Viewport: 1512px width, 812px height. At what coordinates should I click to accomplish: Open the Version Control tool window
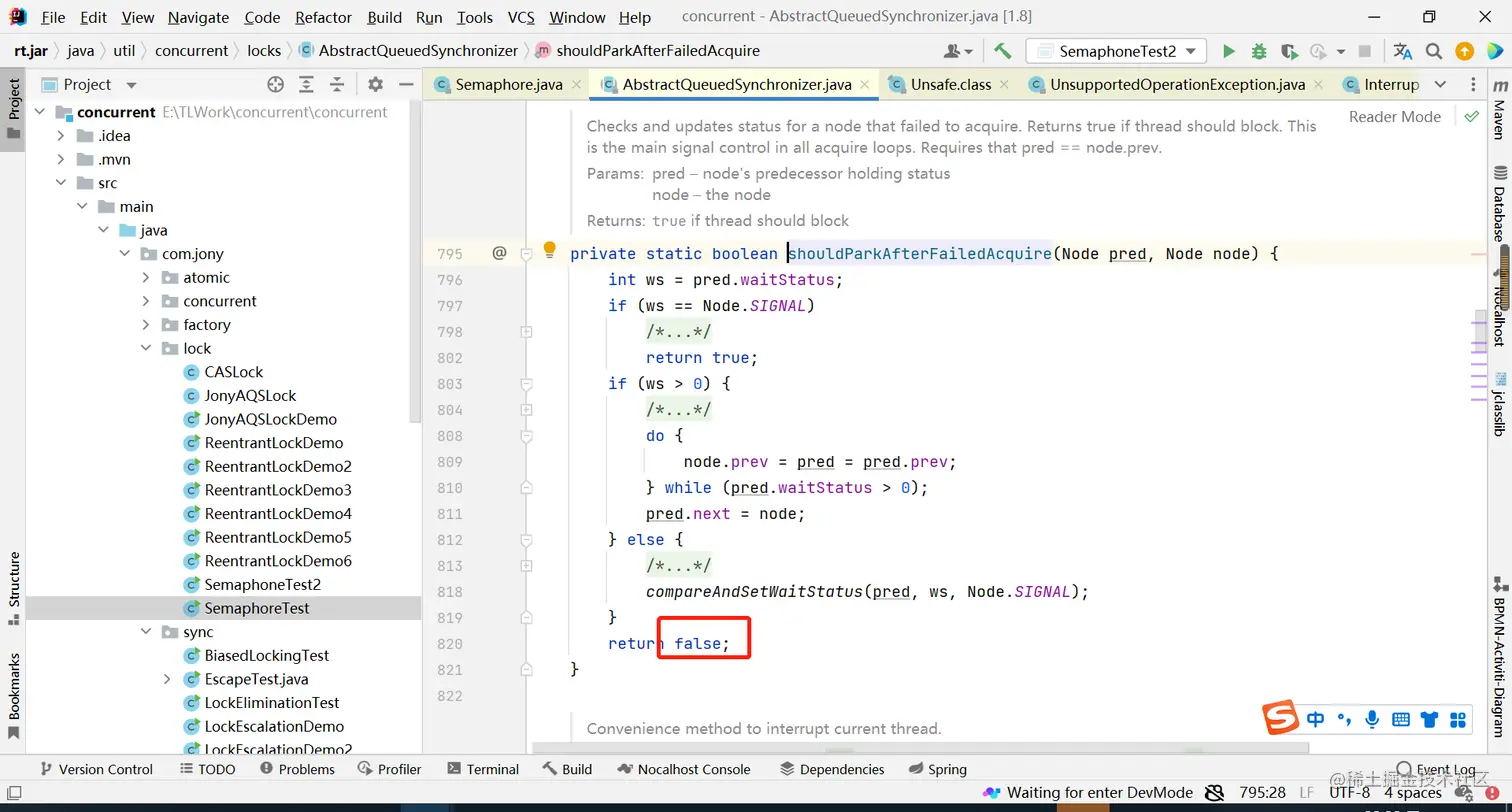pyautogui.click(x=96, y=769)
